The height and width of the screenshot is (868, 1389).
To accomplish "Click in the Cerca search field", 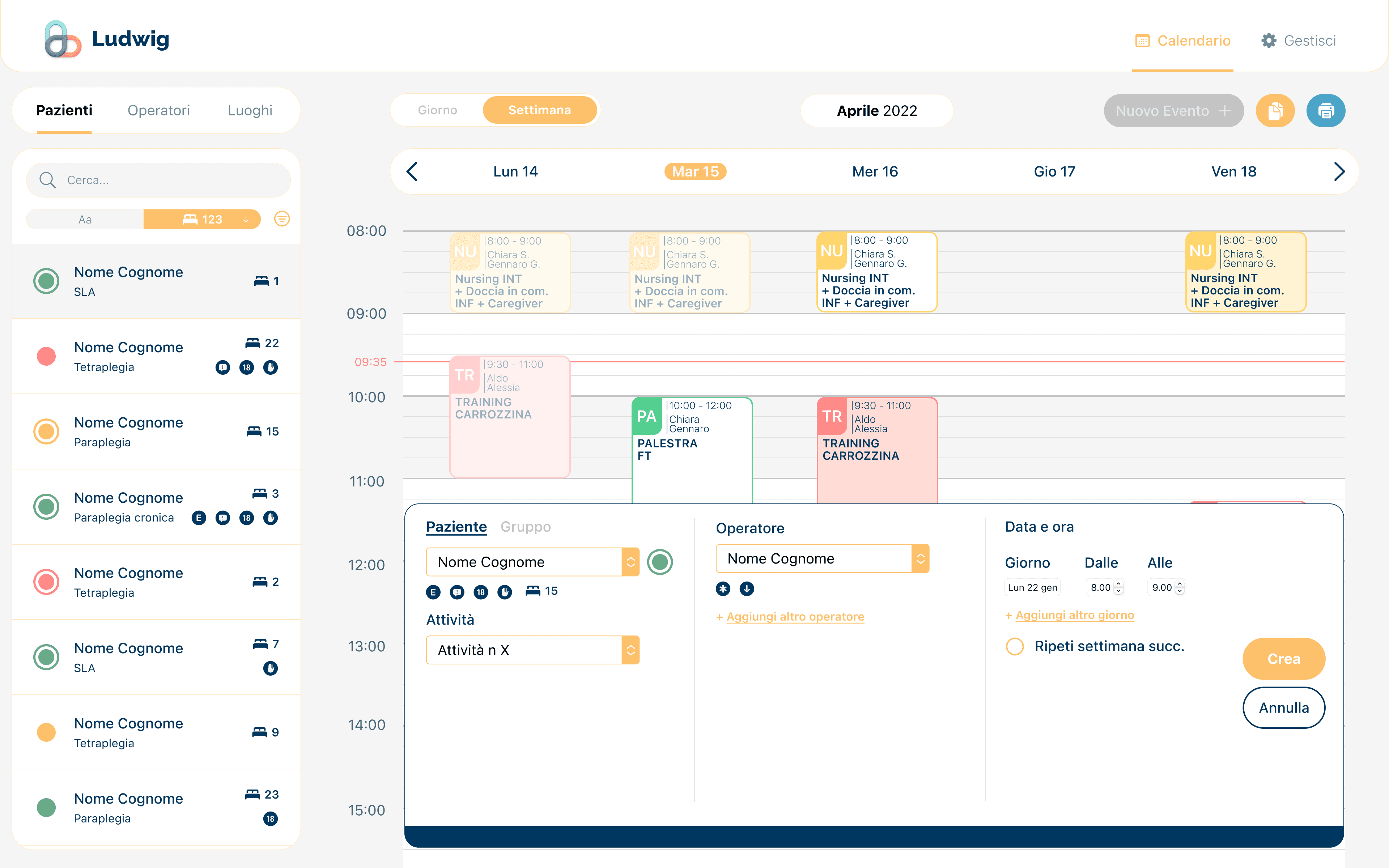I will (158, 180).
